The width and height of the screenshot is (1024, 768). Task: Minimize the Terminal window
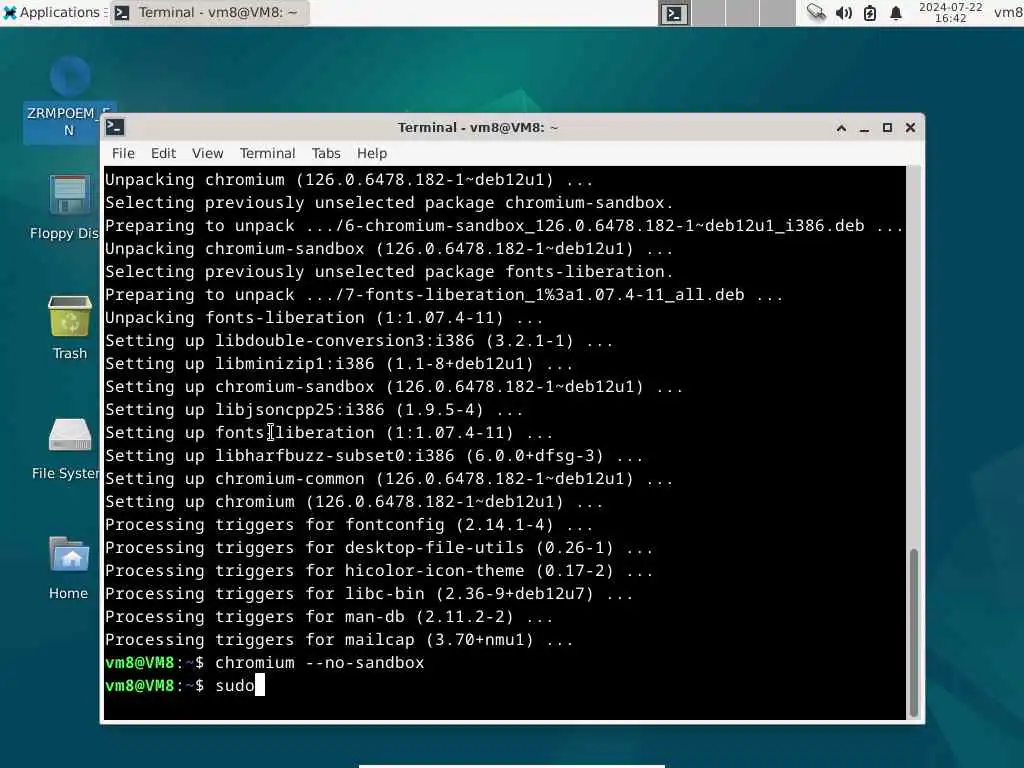click(x=864, y=129)
